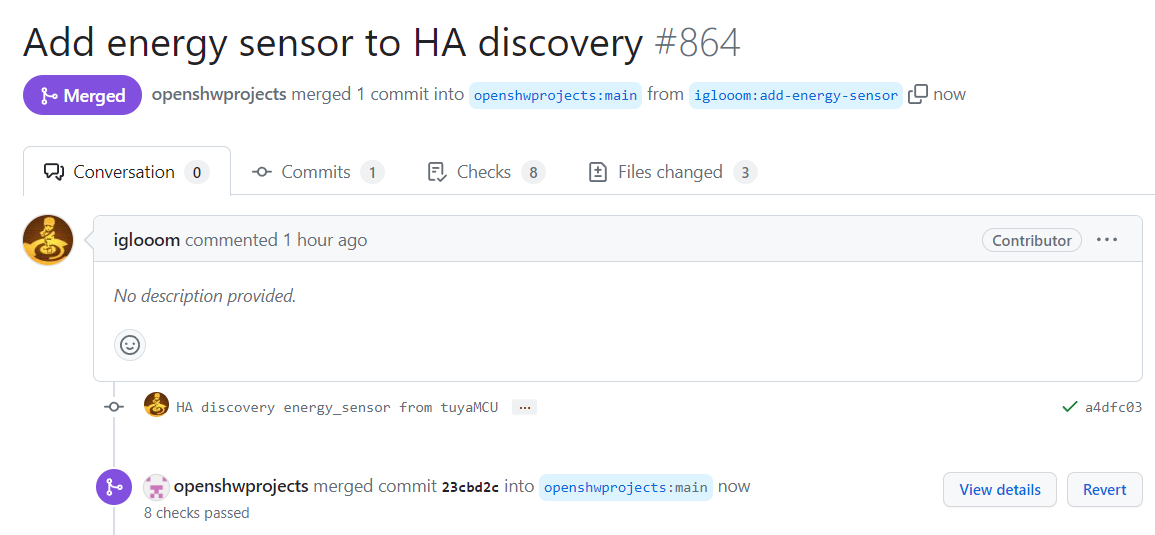
Task: Switch to the Conversation tab
Action: click(x=127, y=172)
